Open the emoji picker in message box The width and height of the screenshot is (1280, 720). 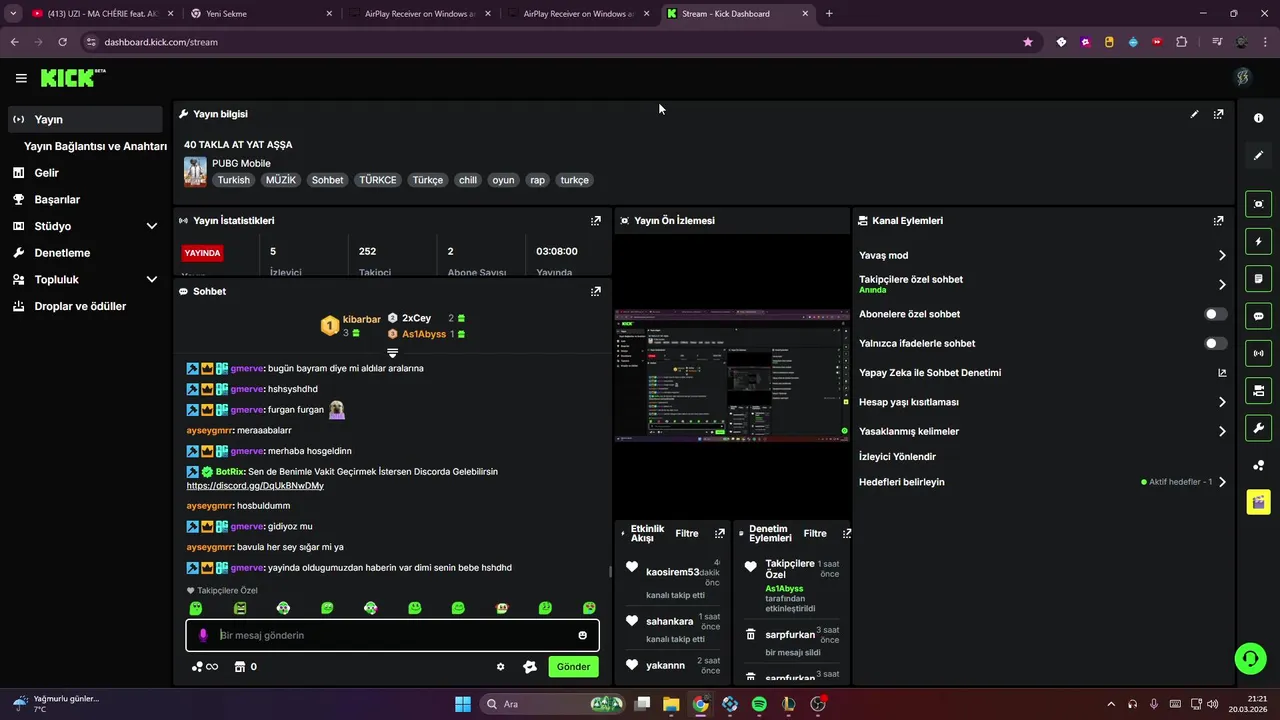582,635
